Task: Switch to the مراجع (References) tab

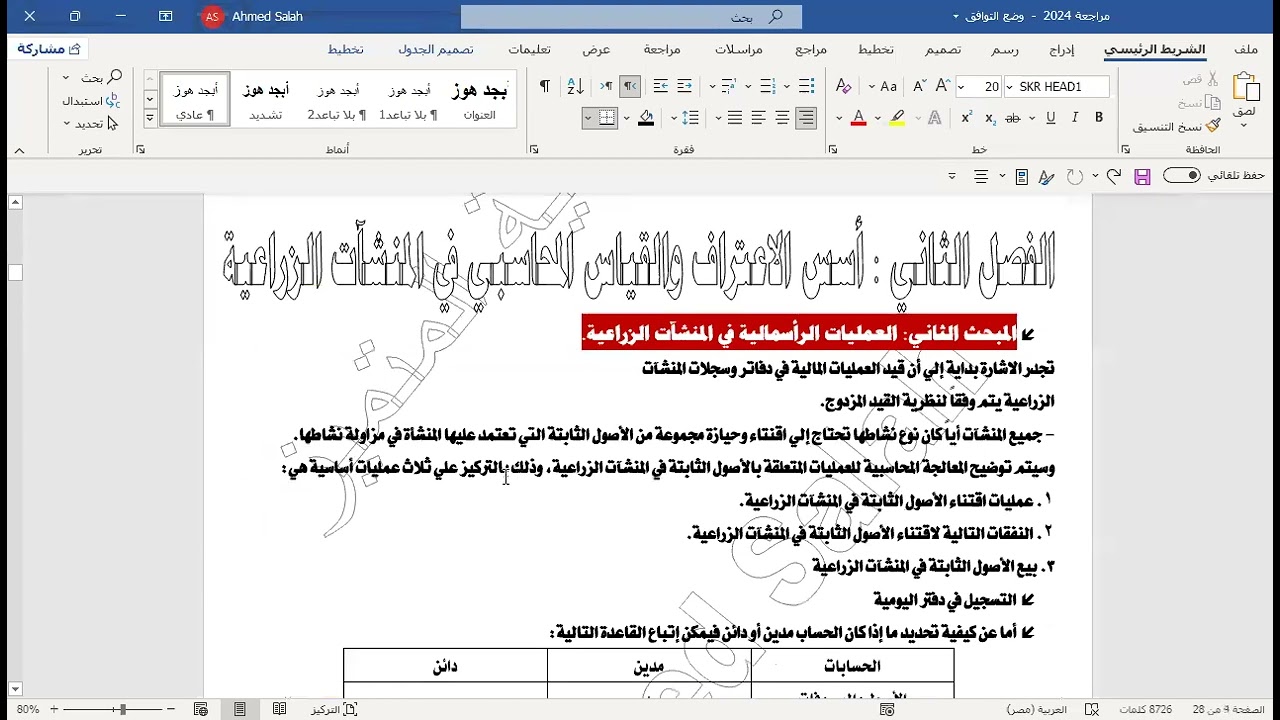Action: 811,50
